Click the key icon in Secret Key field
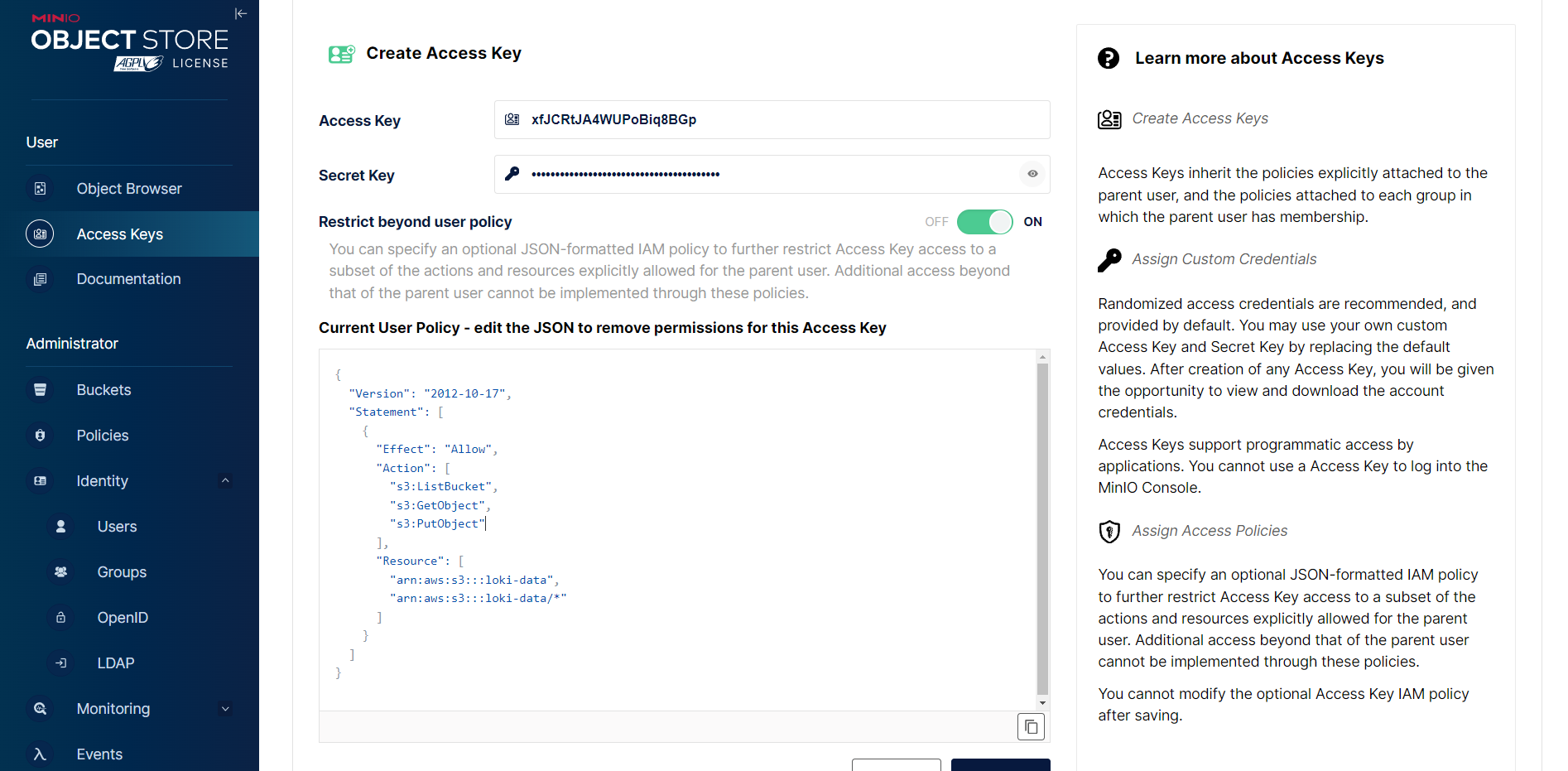The image size is (1568, 771). 512,174
